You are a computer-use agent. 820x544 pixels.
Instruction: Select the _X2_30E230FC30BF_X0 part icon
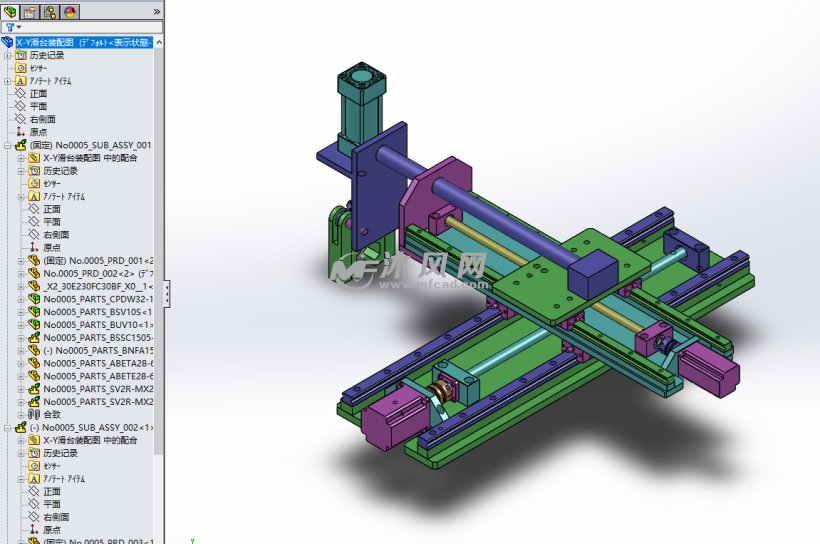(x=34, y=286)
